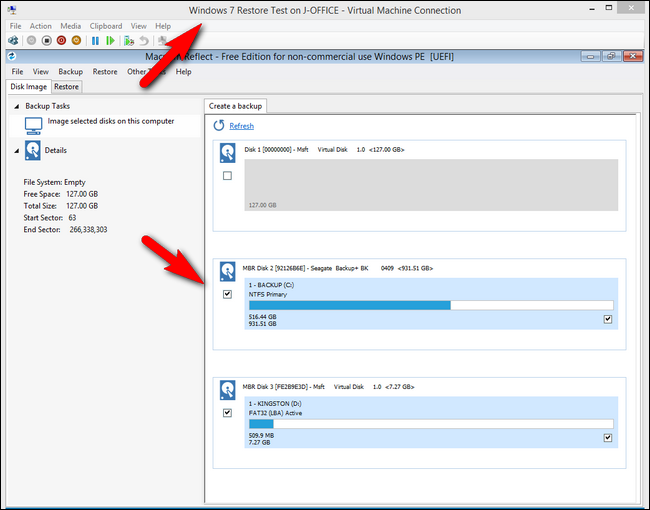Screen dimensions: 650x510
Task: Untick the KINGSTON (D:) partition checkbox
Action: pyautogui.click(x=608, y=438)
